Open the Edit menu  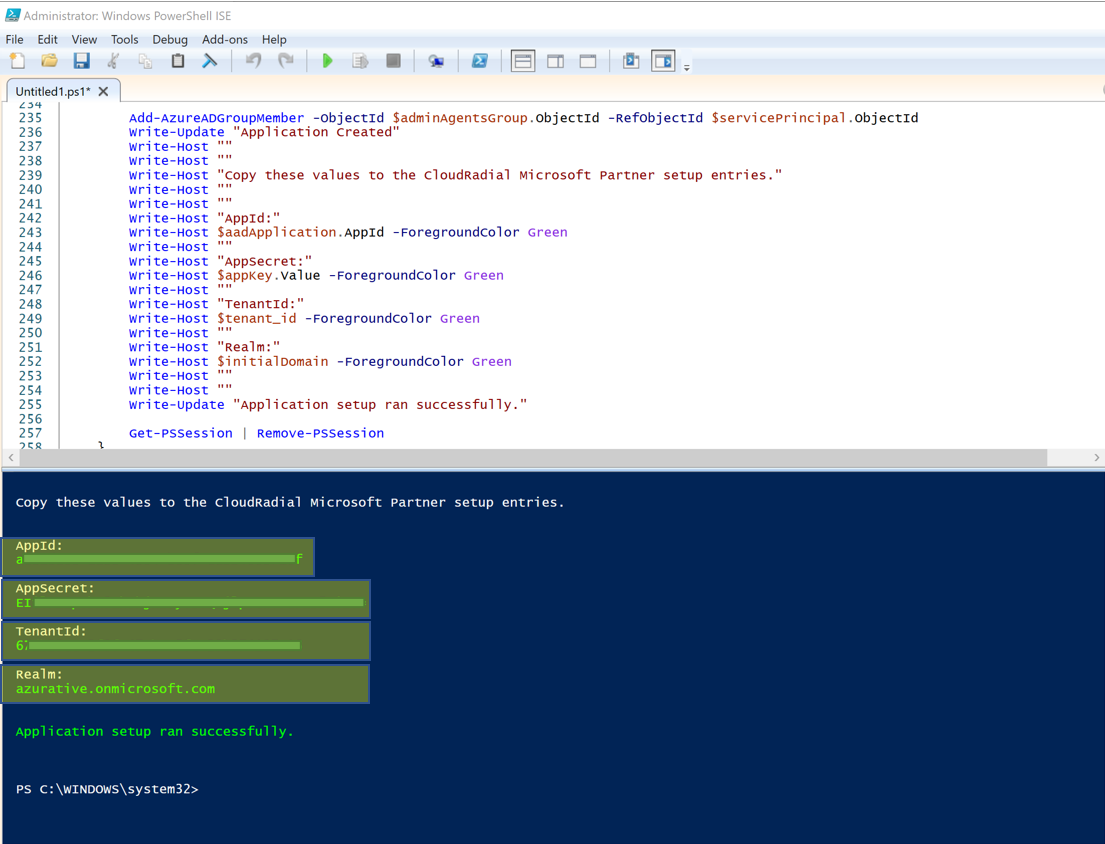point(47,39)
